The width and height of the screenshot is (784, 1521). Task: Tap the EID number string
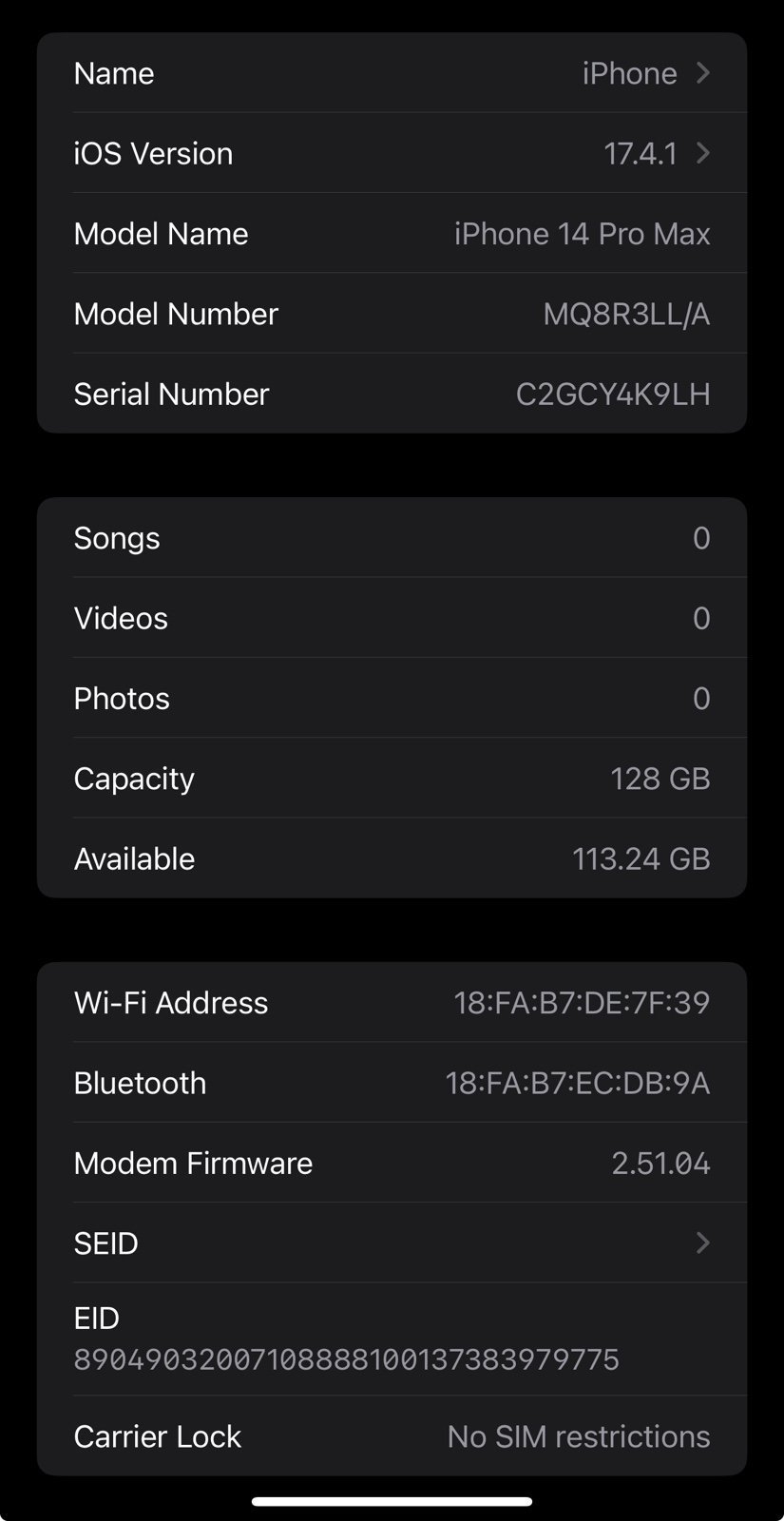pos(347,1359)
